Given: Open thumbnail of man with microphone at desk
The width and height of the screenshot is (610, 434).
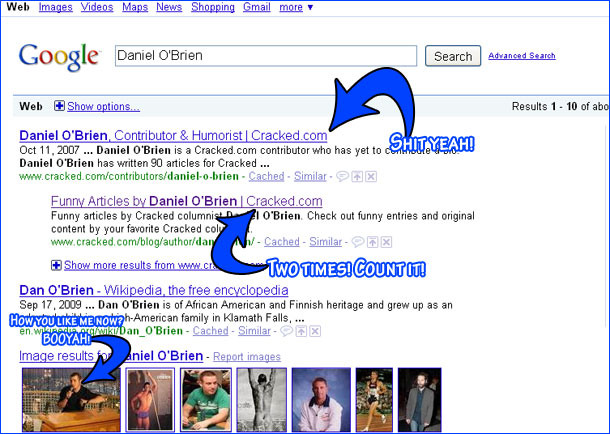Looking at the screenshot, I should tap(71, 400).
